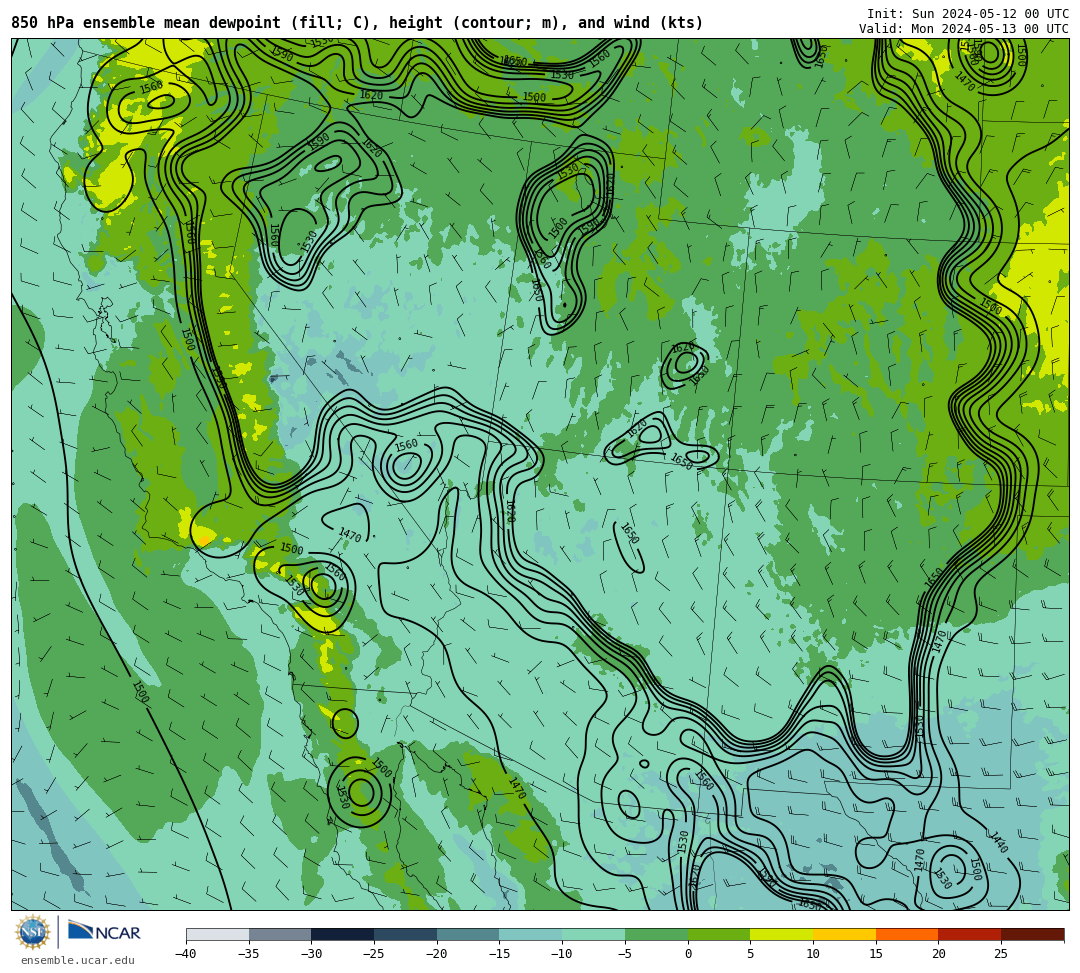The image size is (1080, 973).
Task: Click the -35 to -30 gray-blue color swatch
Action: [x=280, y=934]
